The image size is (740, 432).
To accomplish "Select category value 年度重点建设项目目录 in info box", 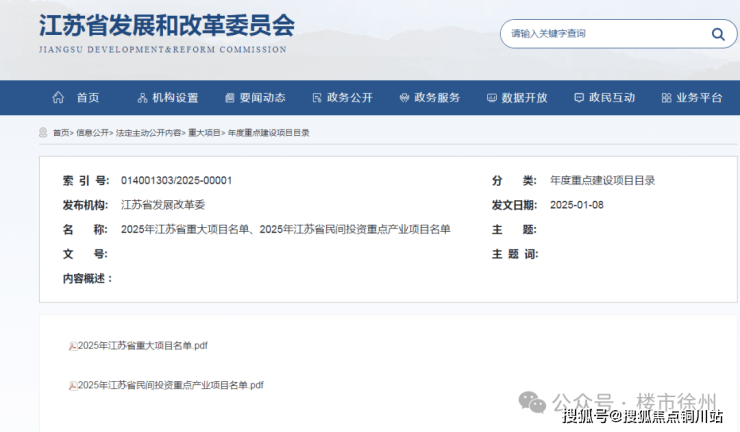I will [603, 180].
